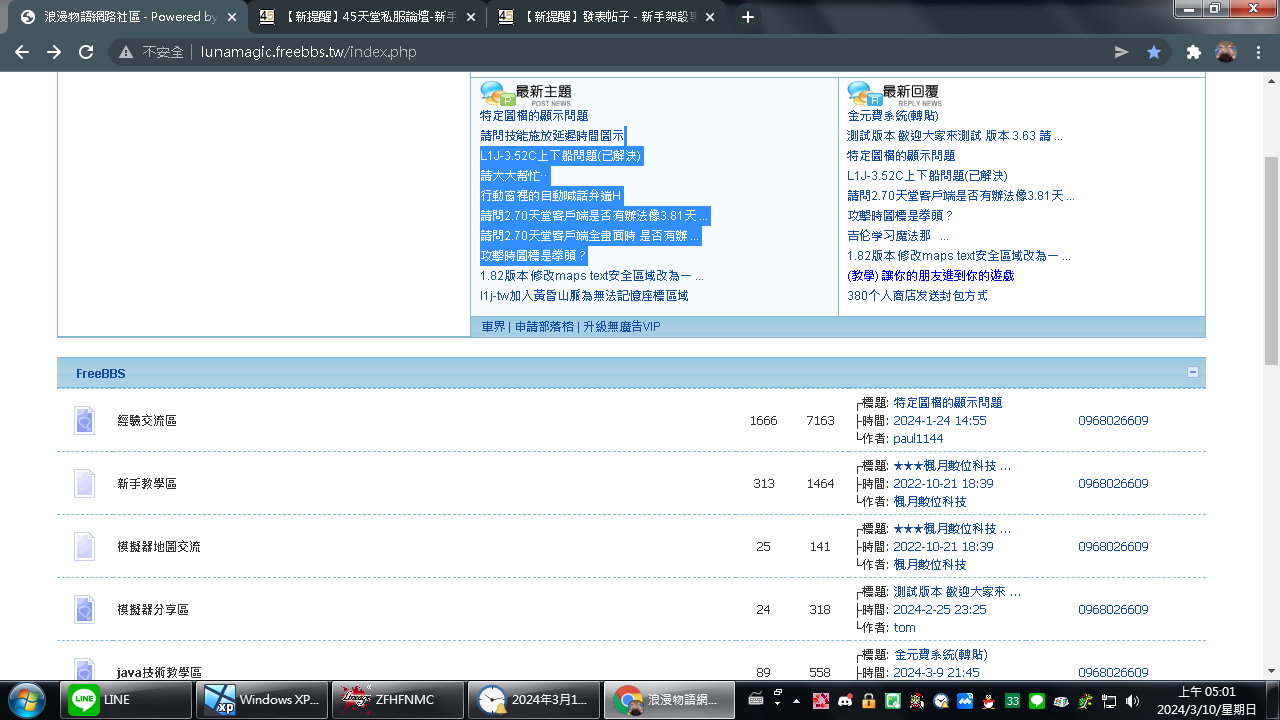Open the 模擬器分享區 forum
Image resolution: width=1280 pixels, height=720 pixels.
153,610
